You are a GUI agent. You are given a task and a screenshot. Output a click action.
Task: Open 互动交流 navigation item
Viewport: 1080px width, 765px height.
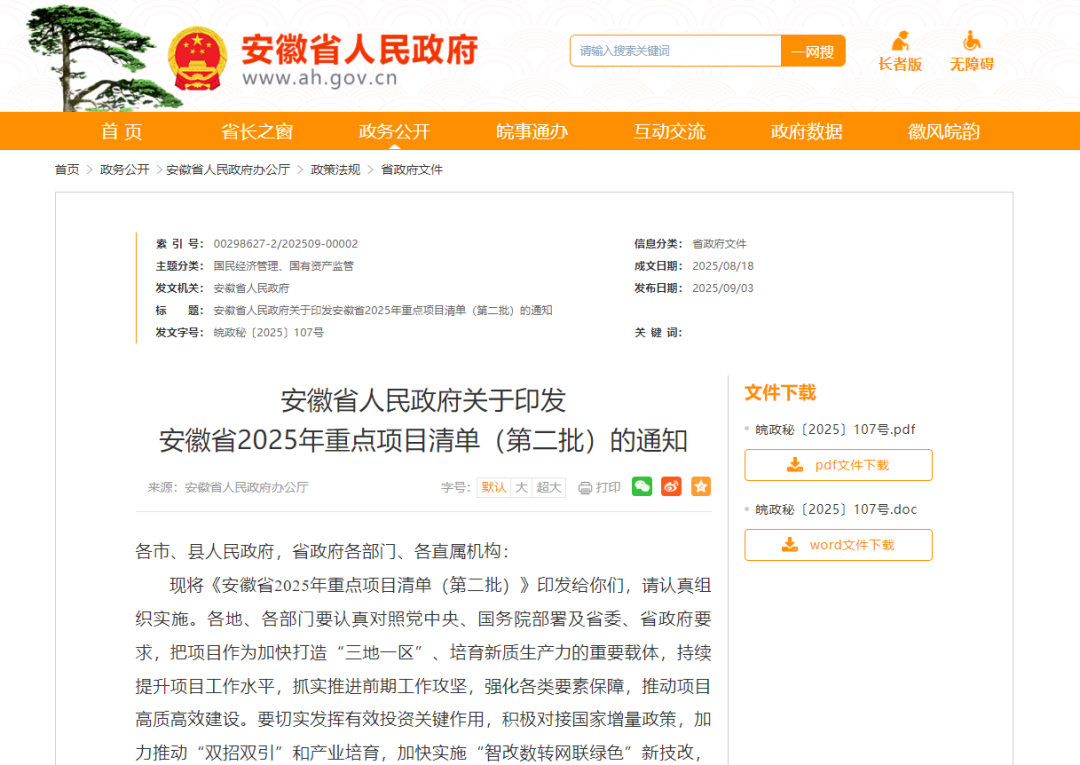(669, 131)
